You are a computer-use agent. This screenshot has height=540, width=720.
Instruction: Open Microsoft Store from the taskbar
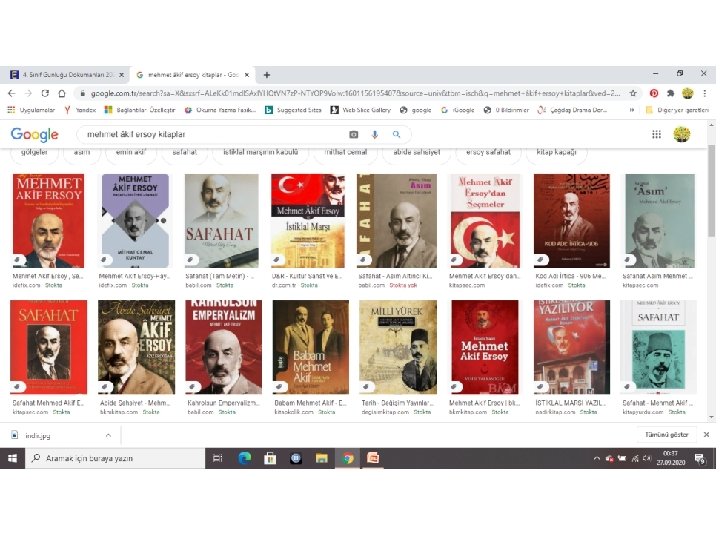pos(270,458)
